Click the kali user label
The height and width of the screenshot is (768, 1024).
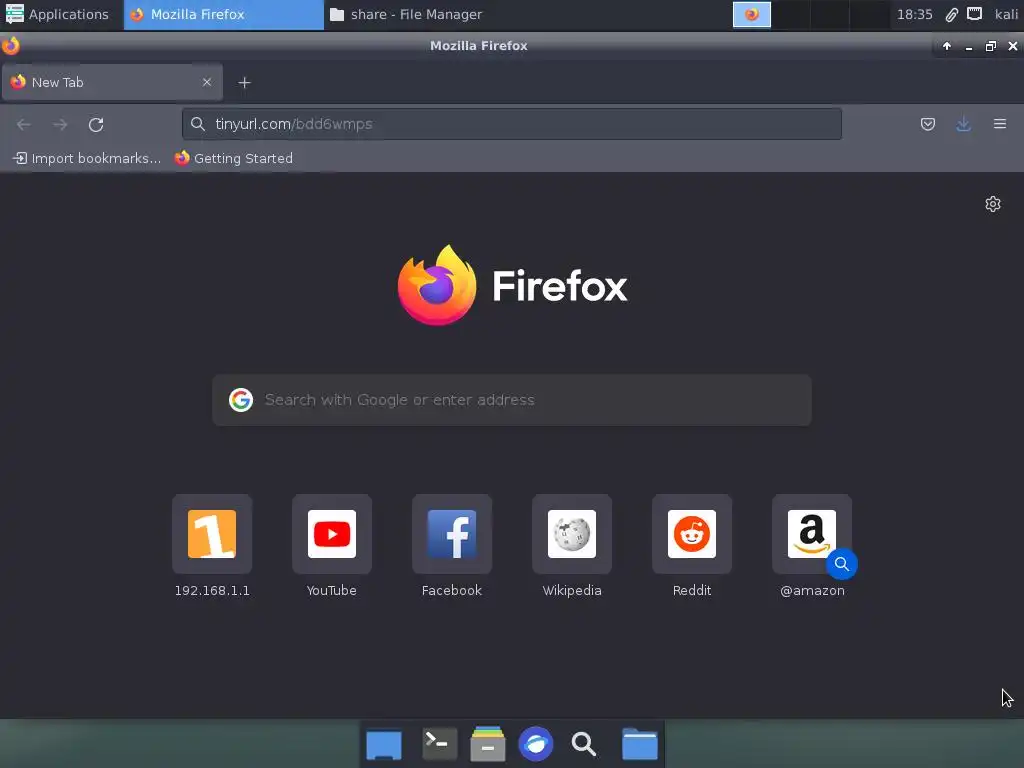[1006, 14]
